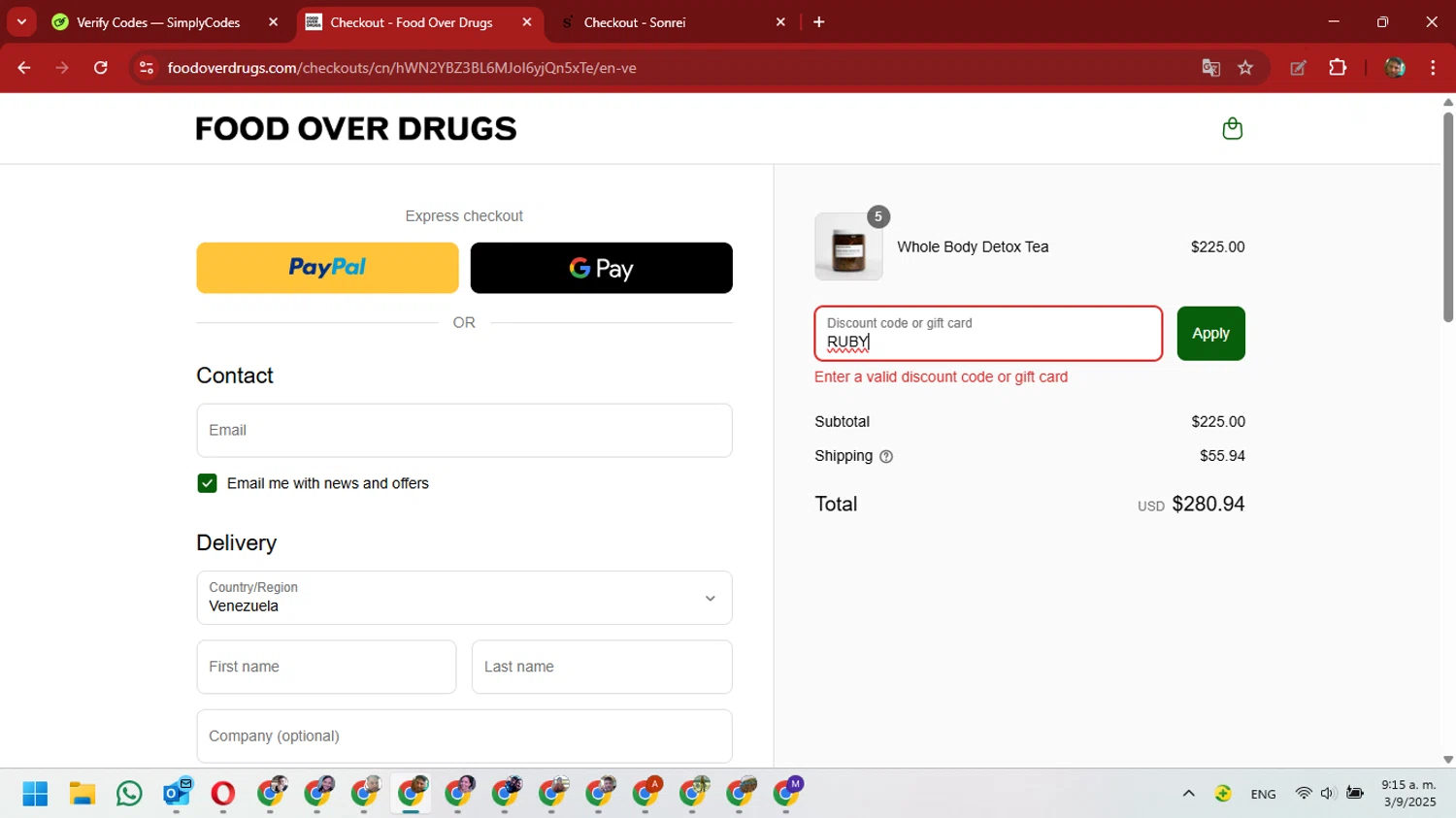The width and height of the screenshot is (1456, 818).
Task: Click the total price $280.94
Action: click(1208, 504)
